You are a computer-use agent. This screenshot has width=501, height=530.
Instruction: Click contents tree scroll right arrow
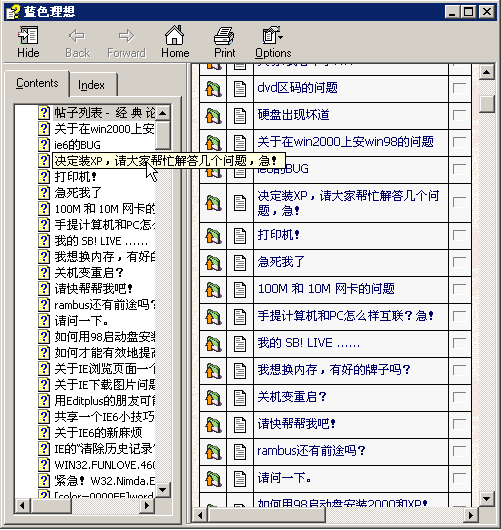[147, 506]
